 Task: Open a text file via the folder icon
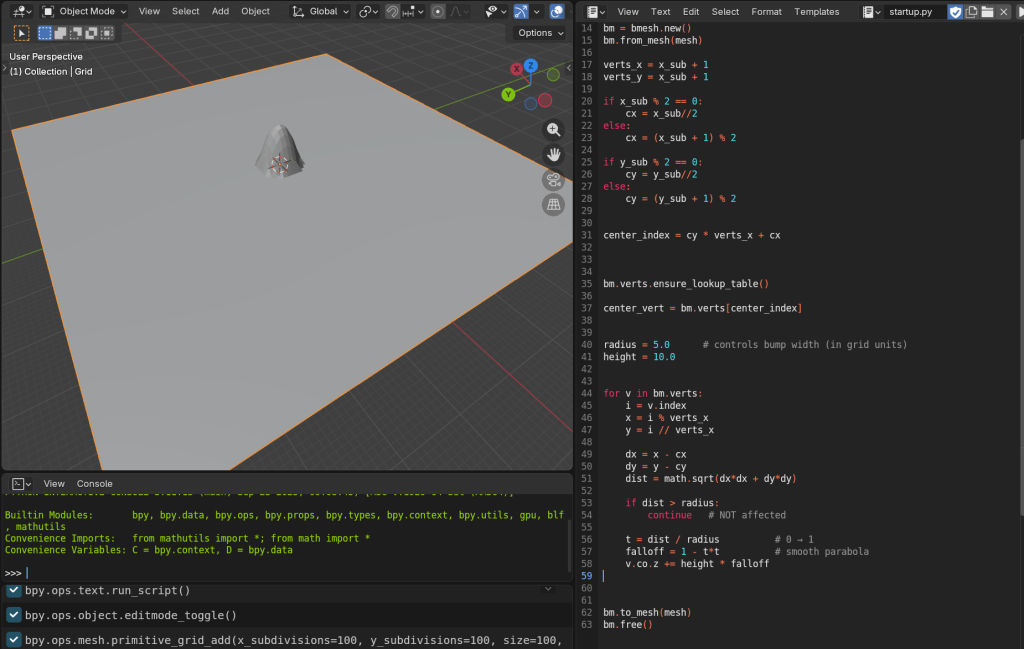987,12
